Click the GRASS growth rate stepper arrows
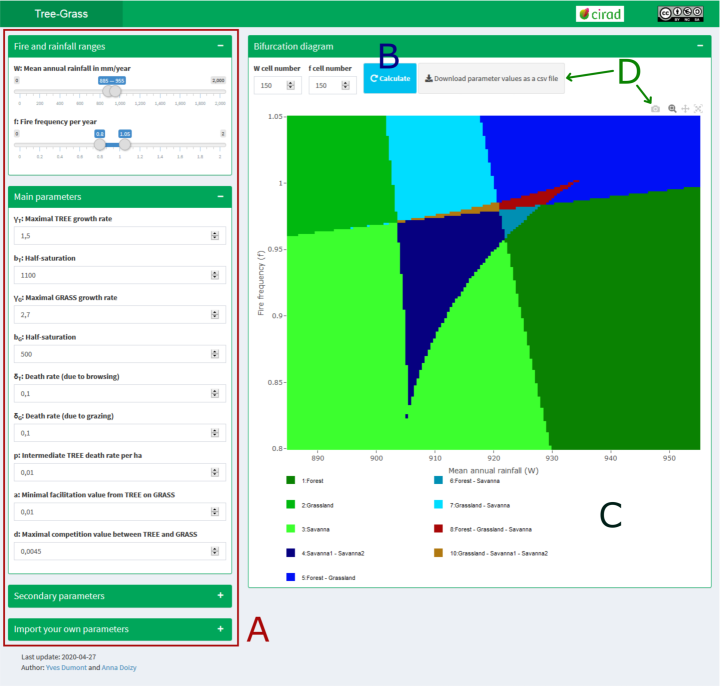The image size is (720, 687). click(x=214, y=315)
